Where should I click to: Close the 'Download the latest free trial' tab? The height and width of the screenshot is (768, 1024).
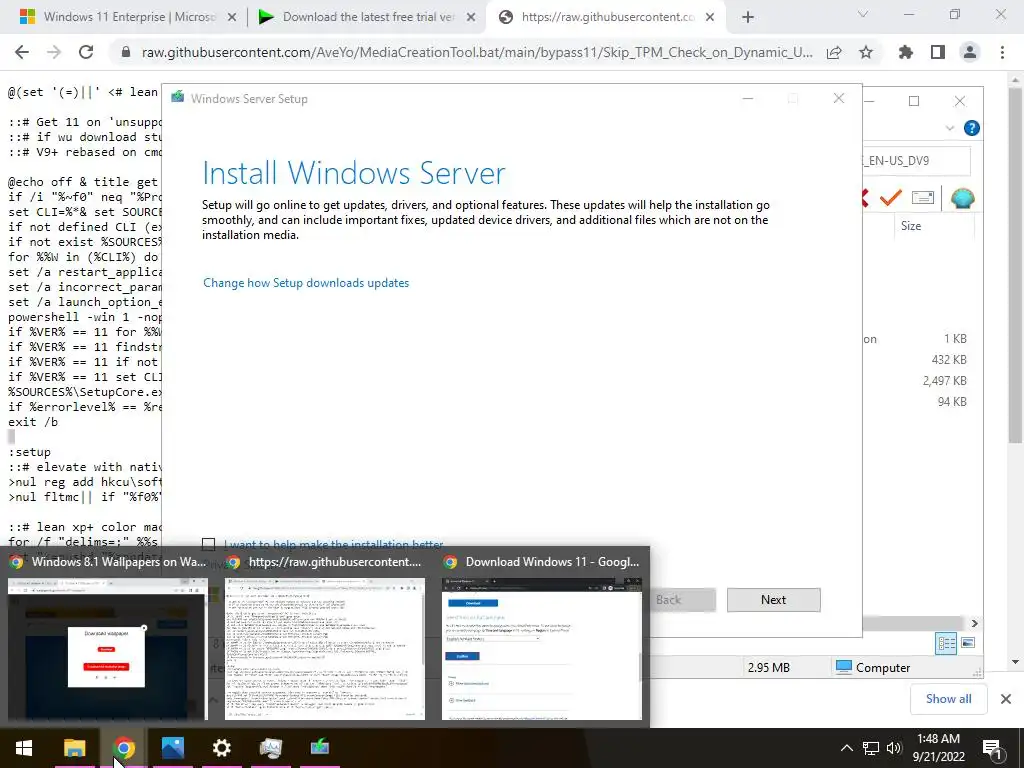471,17
